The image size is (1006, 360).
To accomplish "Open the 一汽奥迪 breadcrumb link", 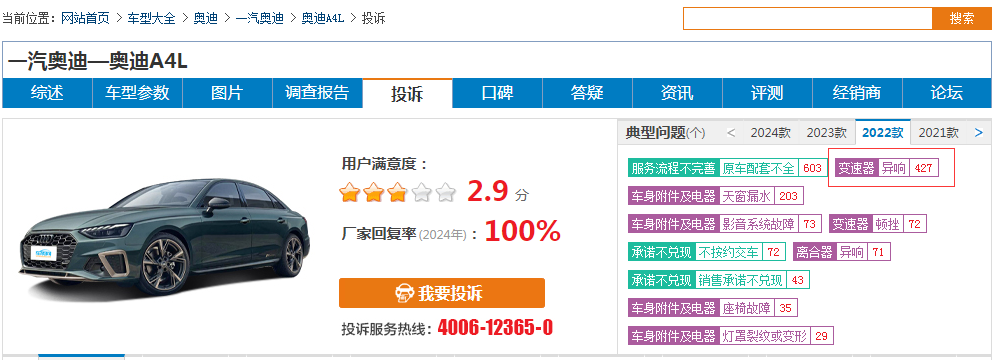I will (x=260, y=18).
